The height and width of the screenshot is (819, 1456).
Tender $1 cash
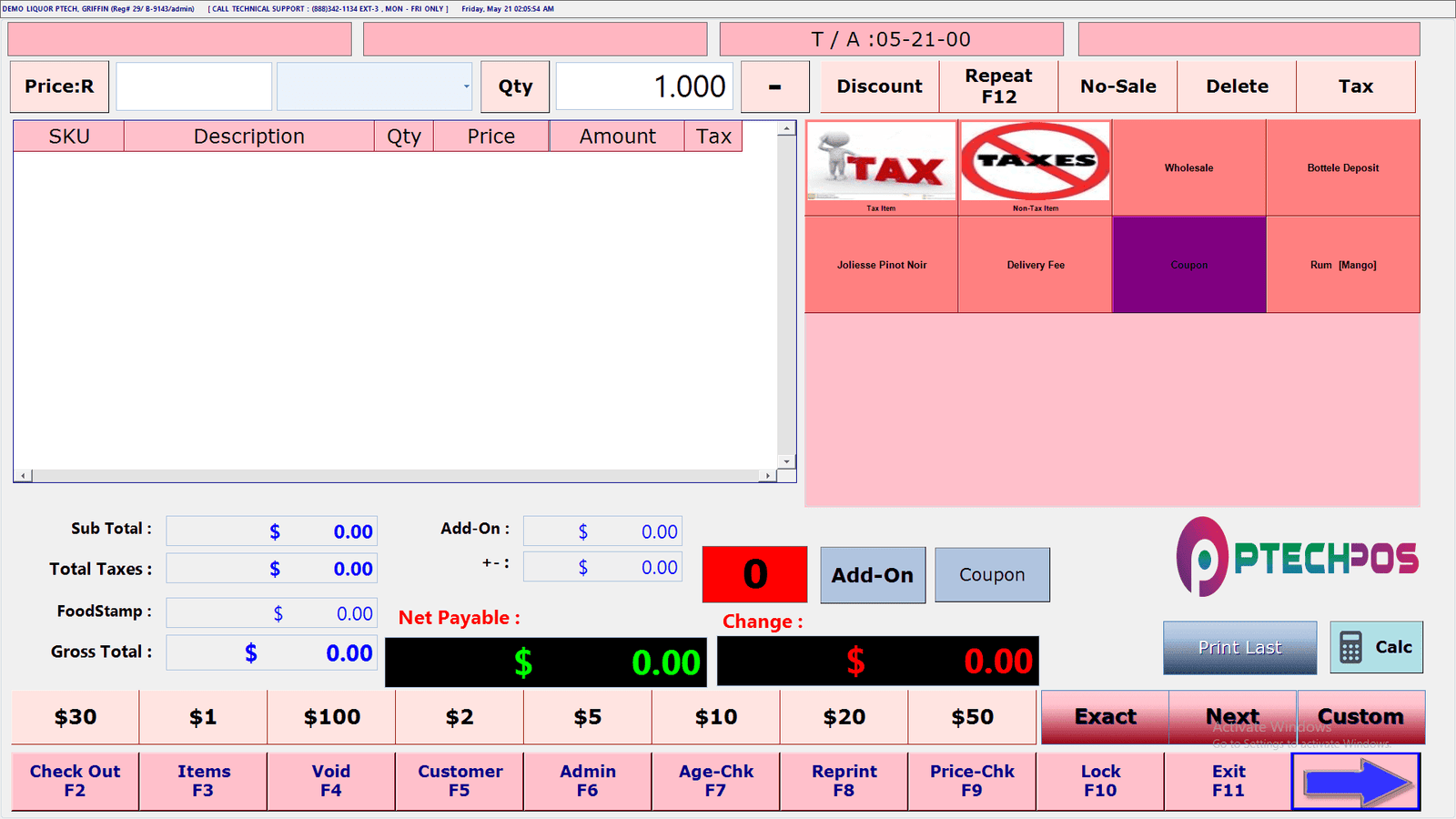[203, 717]
